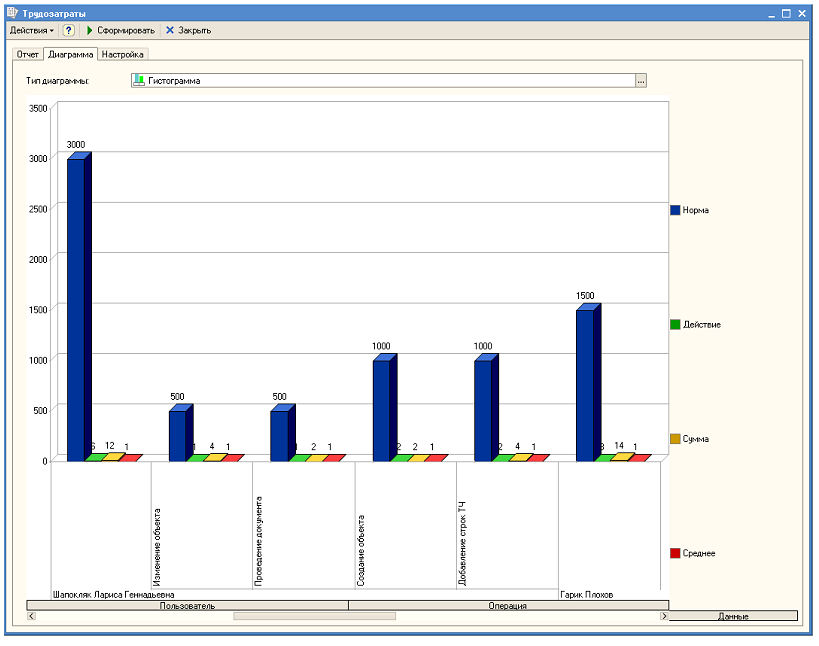Click the scrollbar left arrow
Viewport: 819px width, 646px height.
click(x=31, y=616)
